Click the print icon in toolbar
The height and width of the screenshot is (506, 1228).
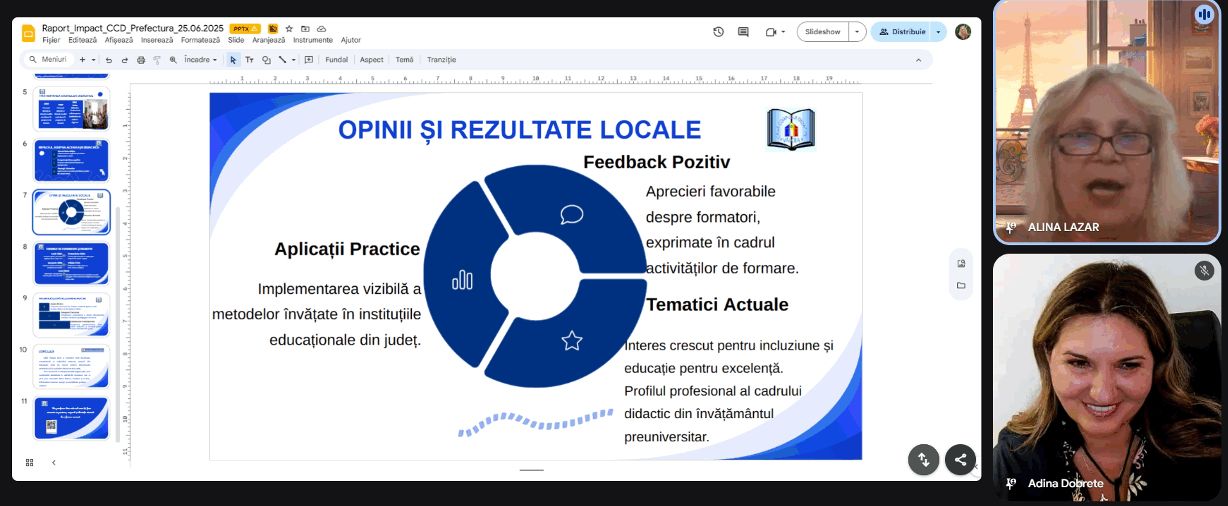(x=141, y=60)
